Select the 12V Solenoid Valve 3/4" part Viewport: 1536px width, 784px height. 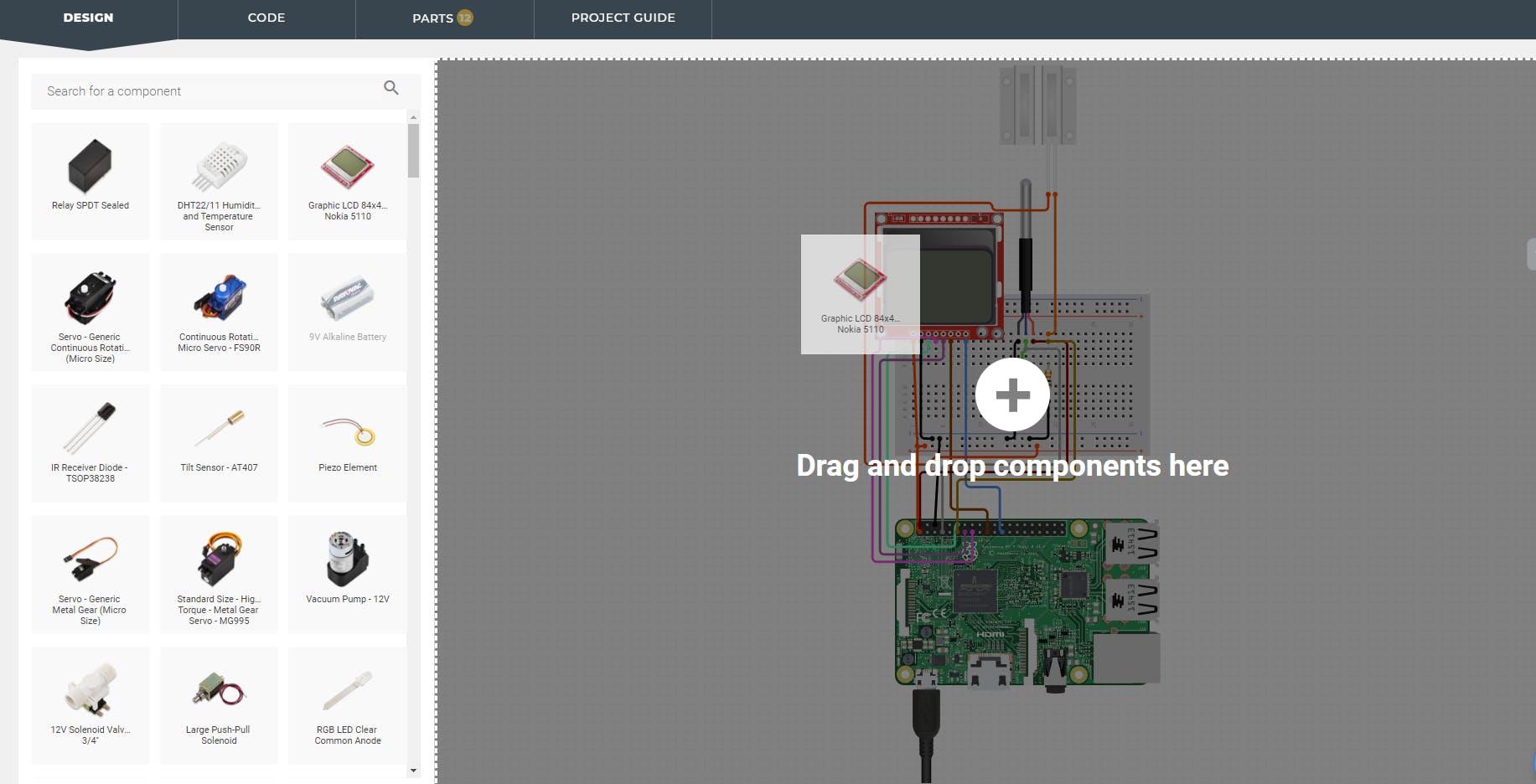[91, 704]
